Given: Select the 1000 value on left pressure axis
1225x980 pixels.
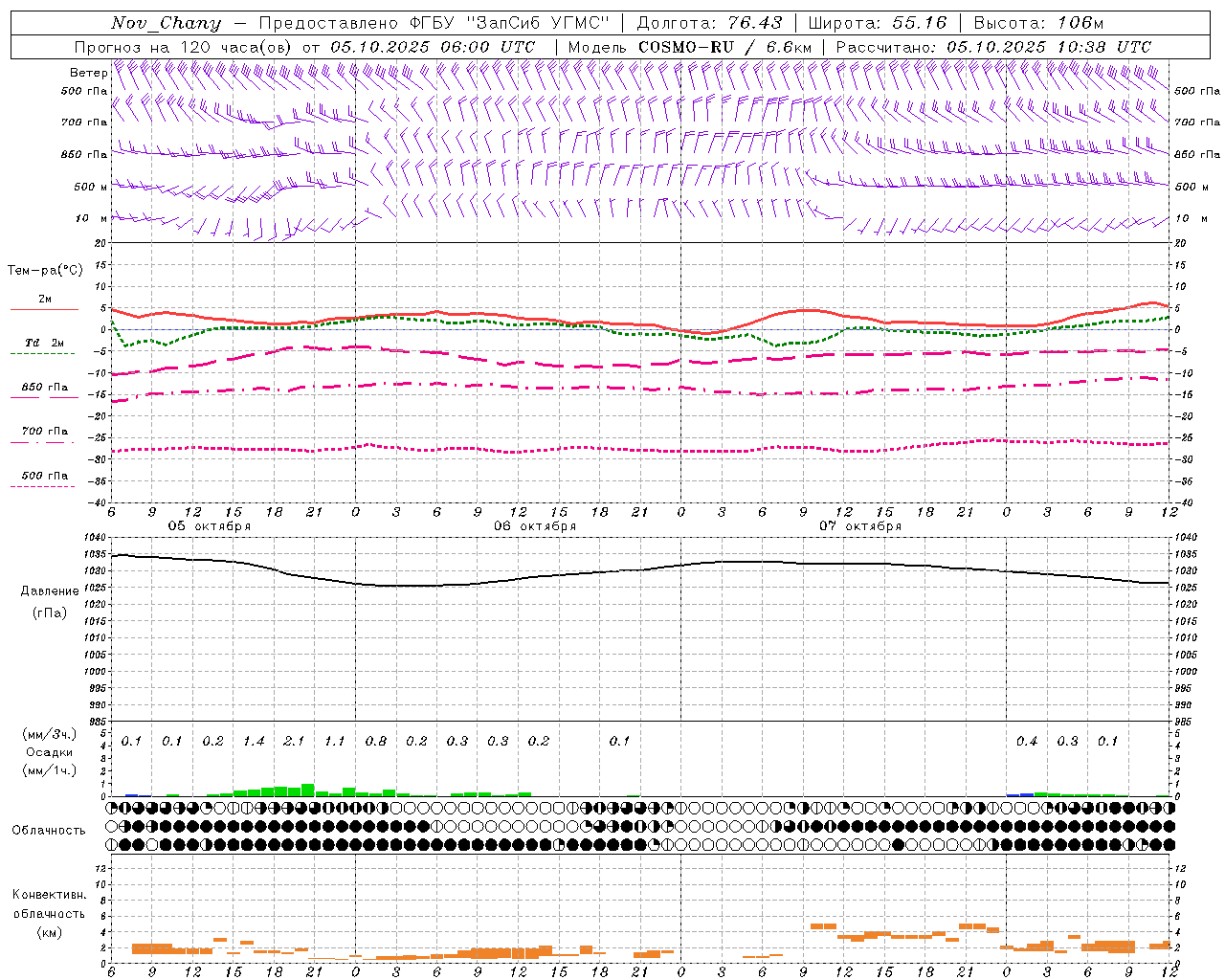Looking at the screenshot, I should click(x=95, y=672).
